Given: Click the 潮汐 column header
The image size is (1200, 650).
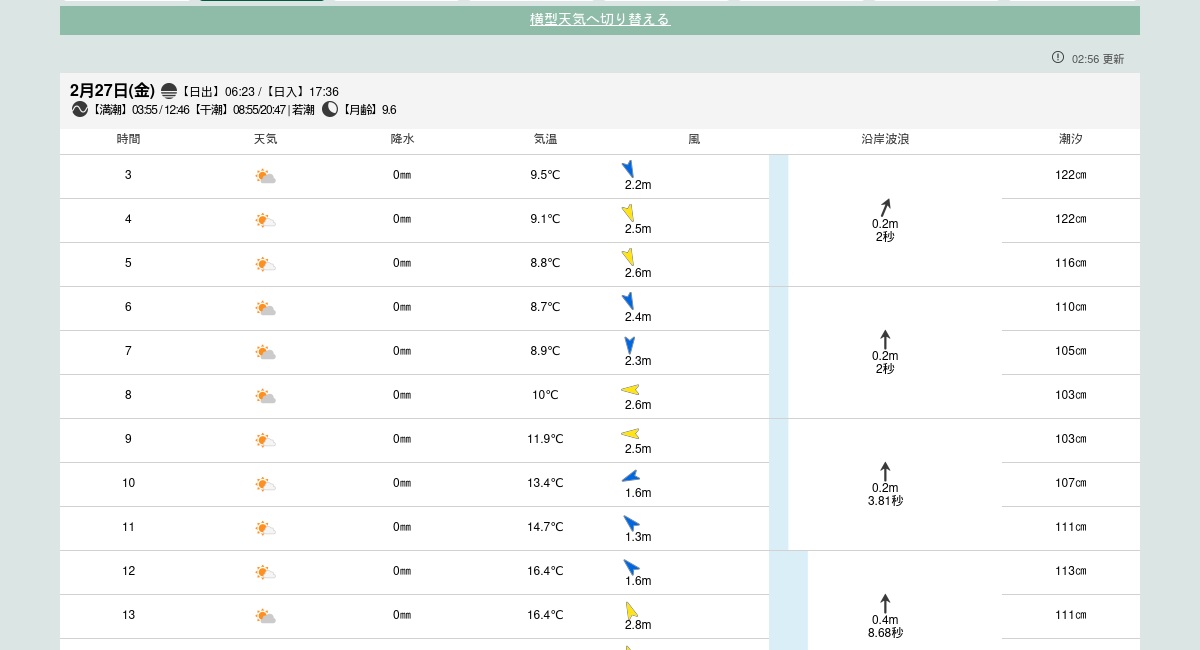Looking at the screenshot, I should tap(1070, 139).
